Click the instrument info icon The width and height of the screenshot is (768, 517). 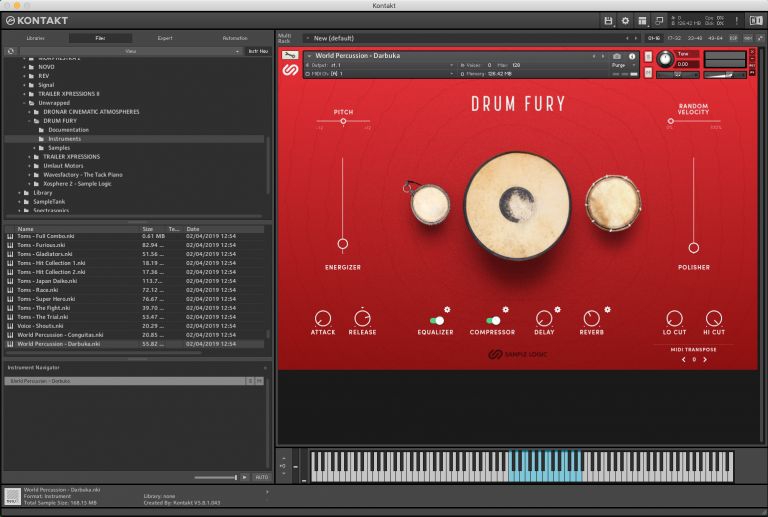(632, 56)
